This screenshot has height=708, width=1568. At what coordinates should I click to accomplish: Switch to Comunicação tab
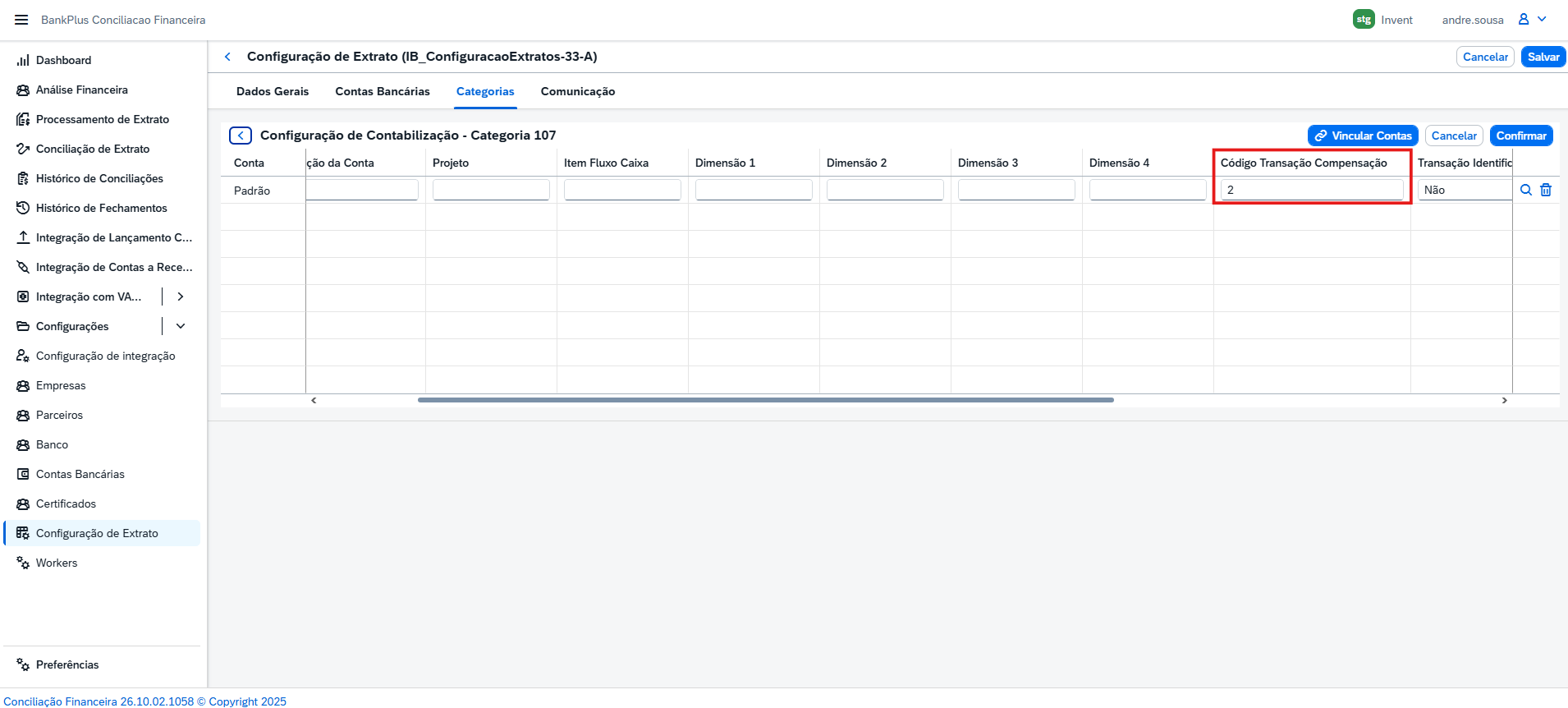coord(578,91)
